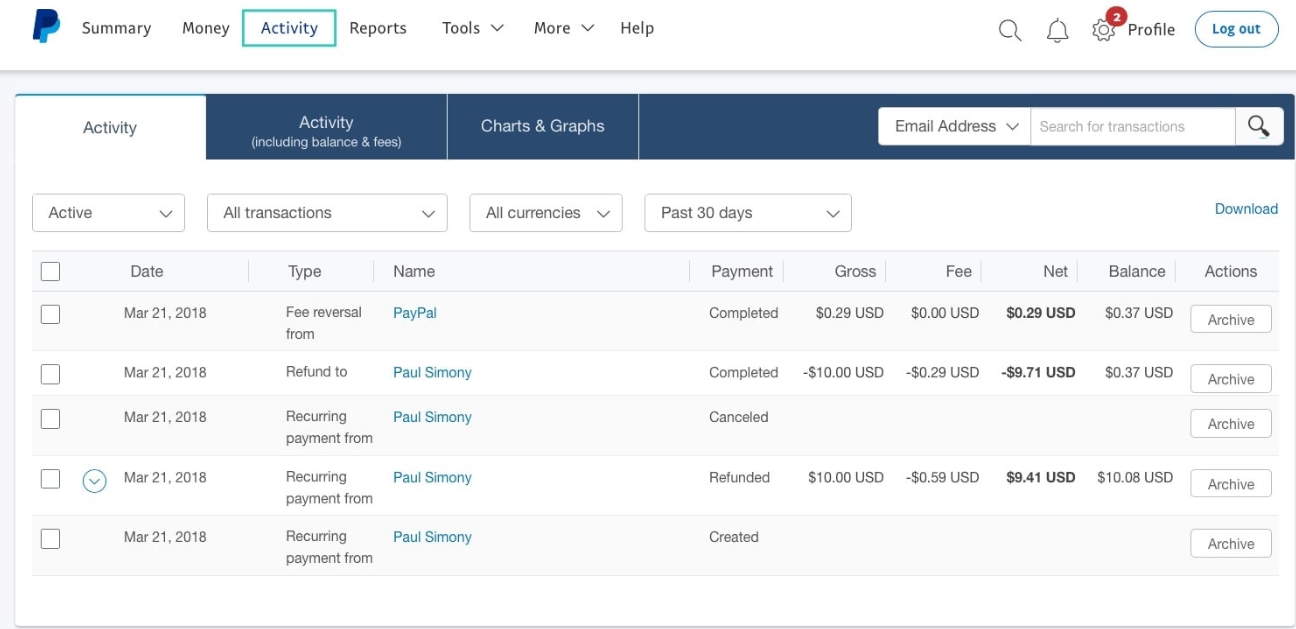The width and height of the screenshot is (1296, 629).
Task: Archive the Fee reversal transaction
Action: click(1230, 320)
